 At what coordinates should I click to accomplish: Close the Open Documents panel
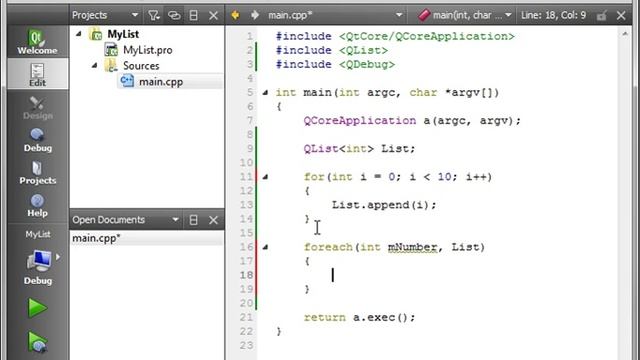213,220
